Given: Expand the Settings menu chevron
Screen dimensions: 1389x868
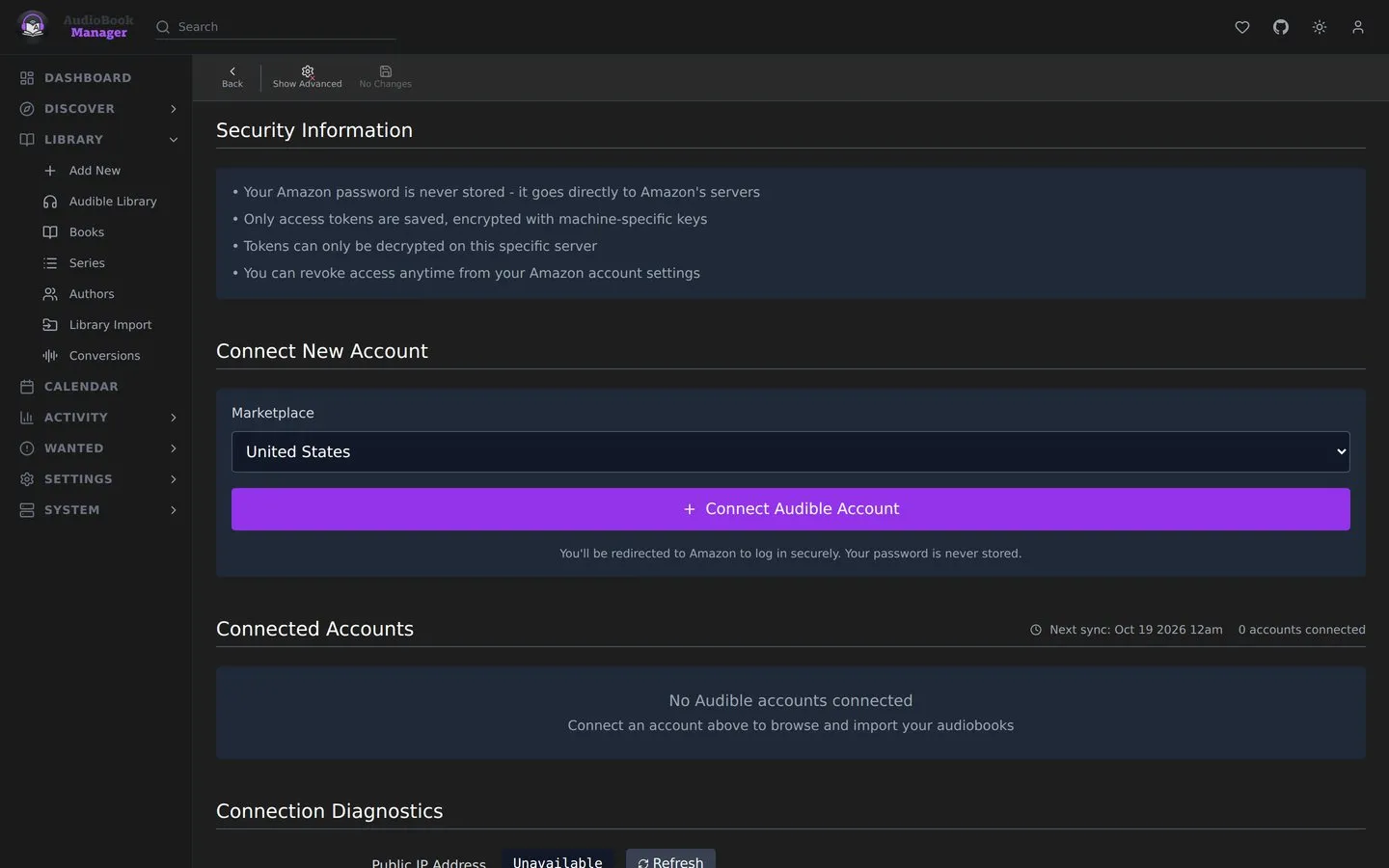Looking at the screenshot, I should pyautogui.click(x=174, y=479).
